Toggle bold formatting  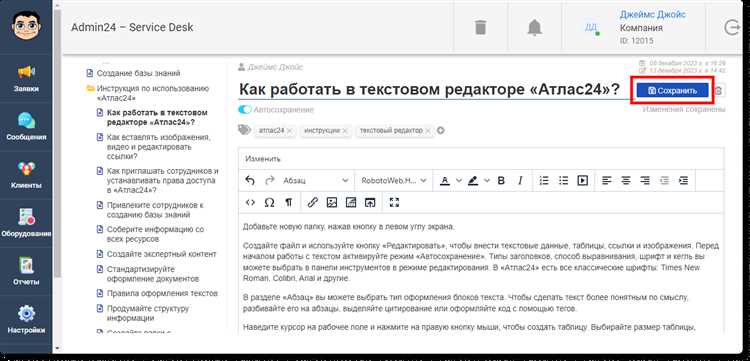click(501, 180)
